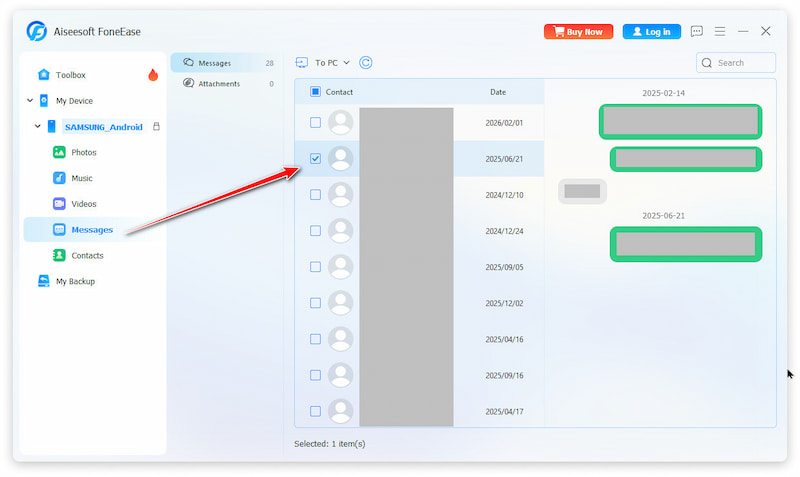The image size is (800, 477).
Task: Open the Videos section icon
Action: [59, 204]
